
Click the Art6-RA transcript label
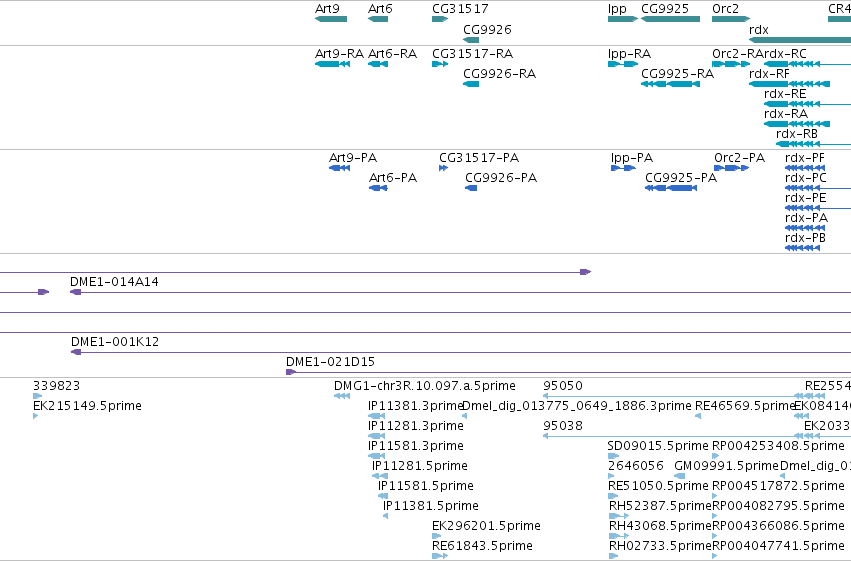(392, 54)
